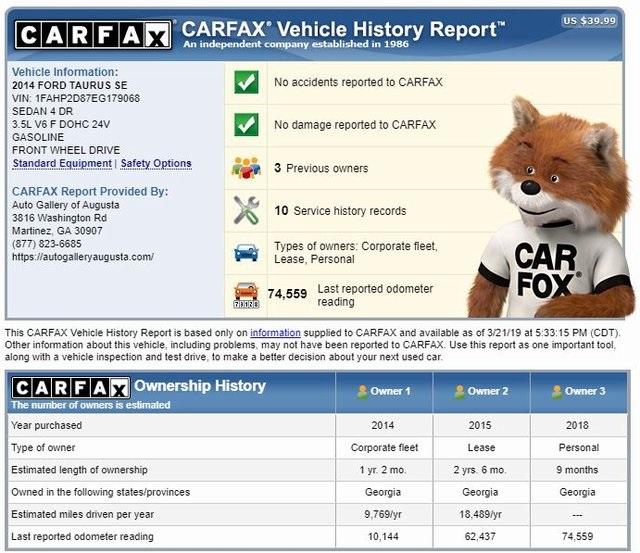Click the '3816 Washington Rd' address line
The image size is (640, 553).
(x=59, y=218)
